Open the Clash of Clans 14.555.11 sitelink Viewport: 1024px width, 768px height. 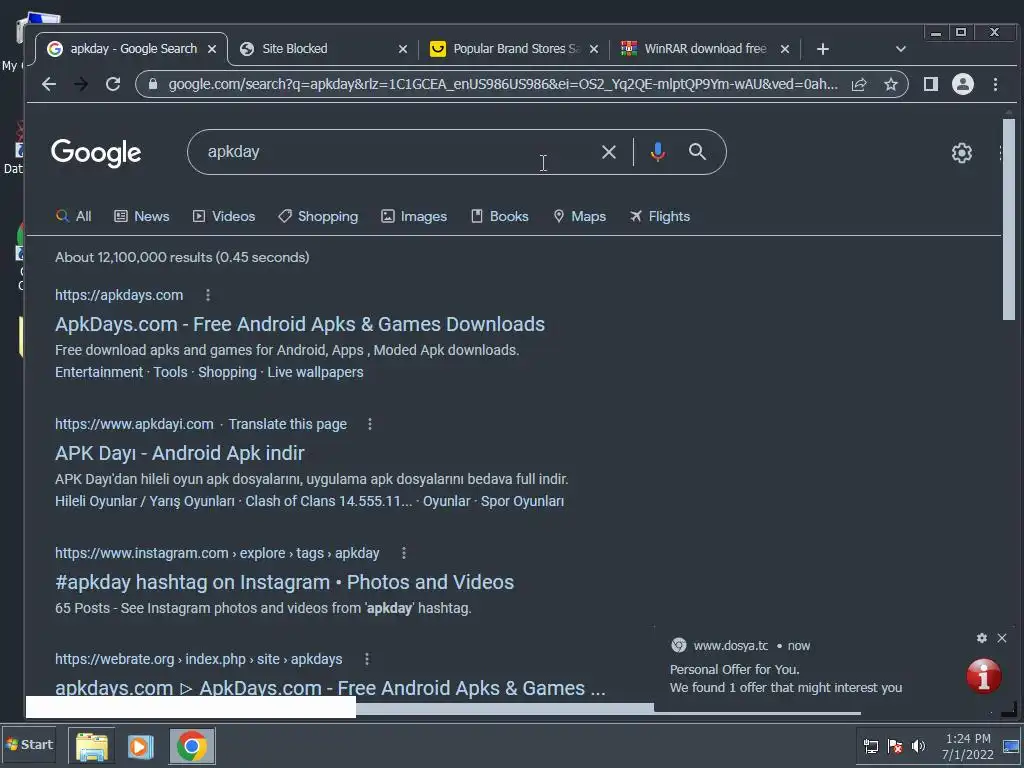pos(328,502)
